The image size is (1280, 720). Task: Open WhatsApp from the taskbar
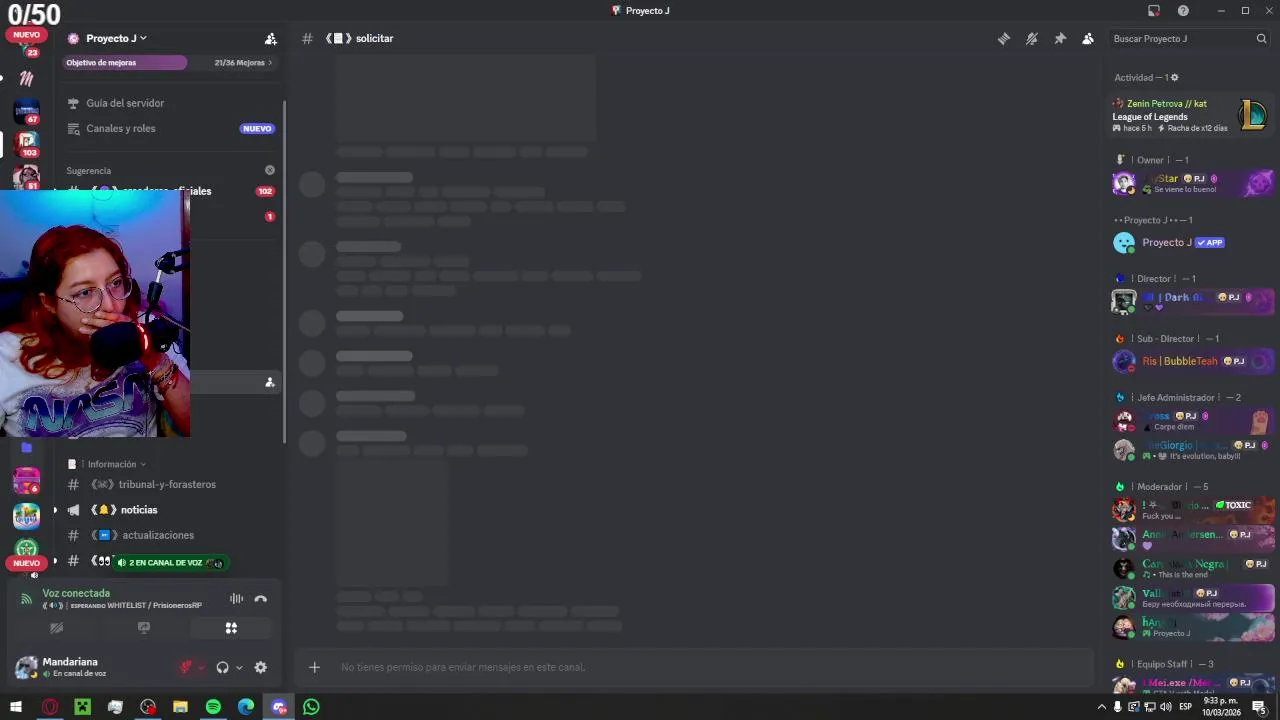[x=312, y=707]
